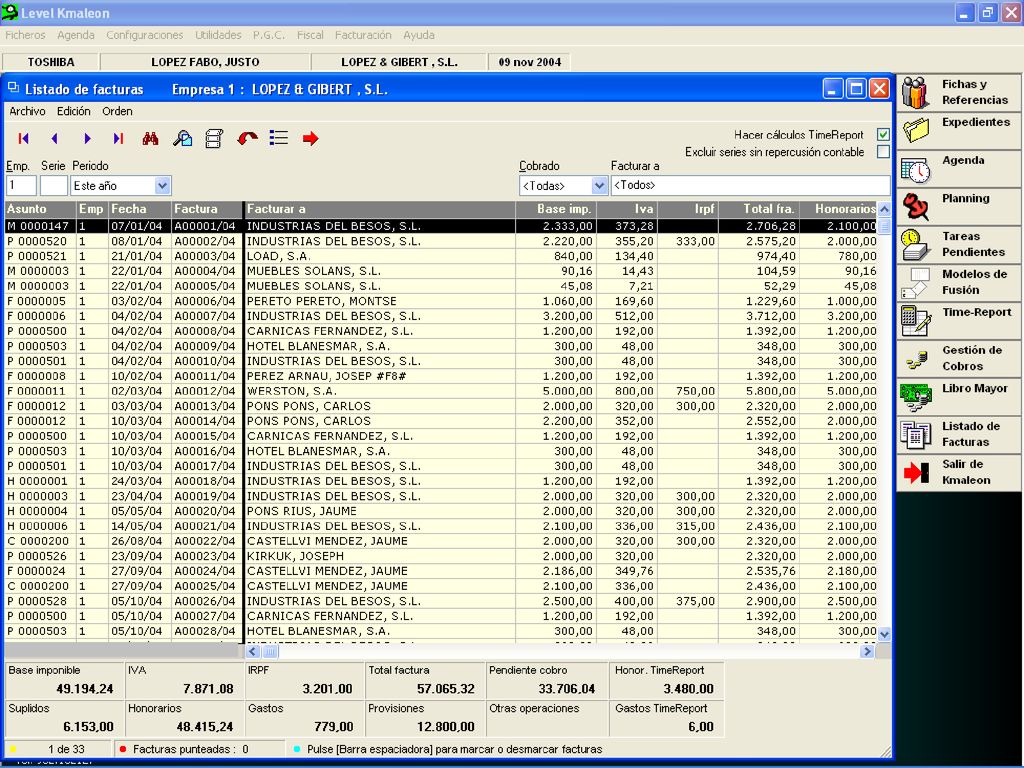This screenshot has width=1024, height=768.
Task: Open the magnifier preview icon
Action: (x=182, y=138)
